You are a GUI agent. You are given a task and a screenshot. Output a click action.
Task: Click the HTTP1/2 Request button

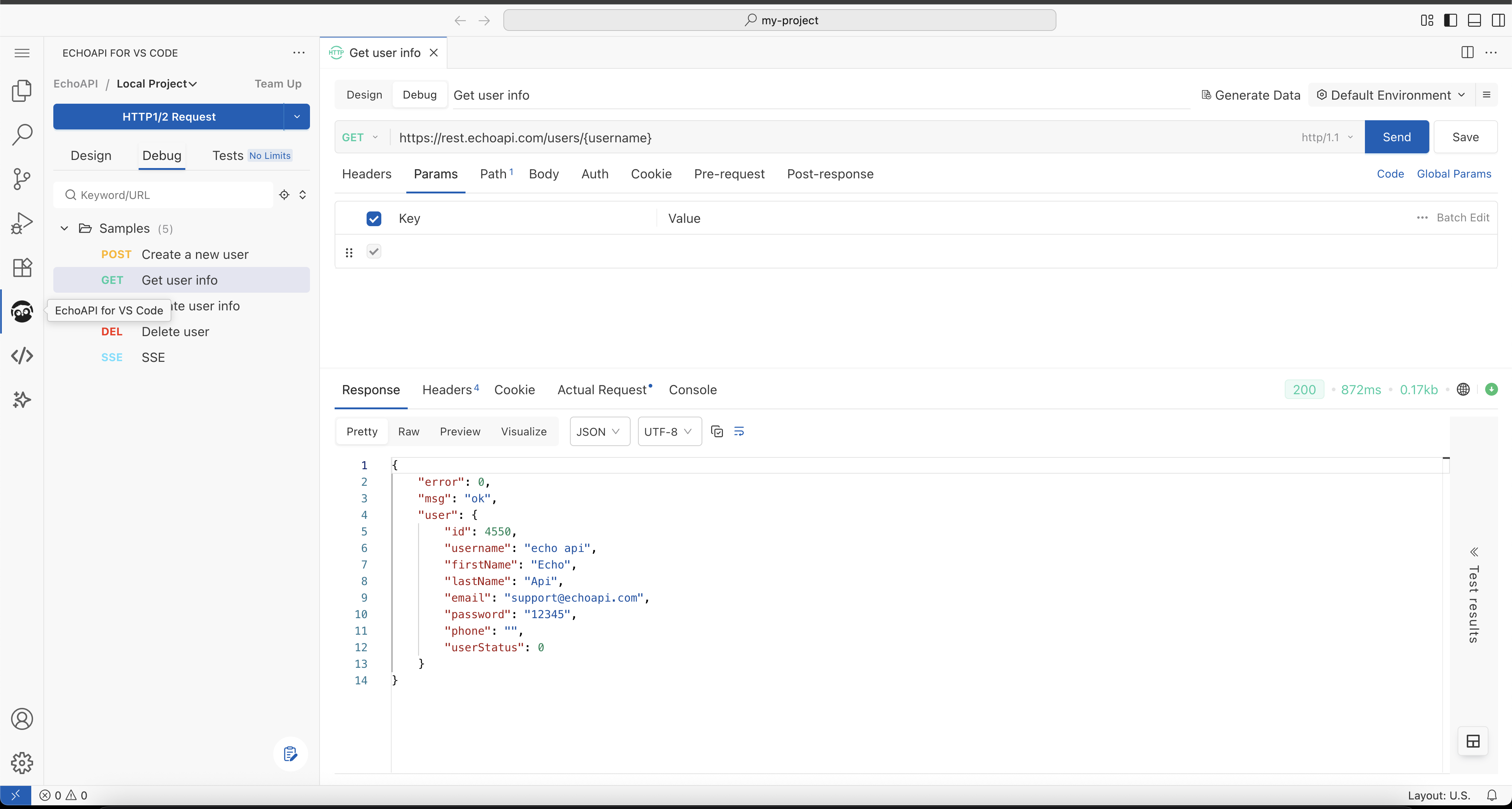click(169, 117)
